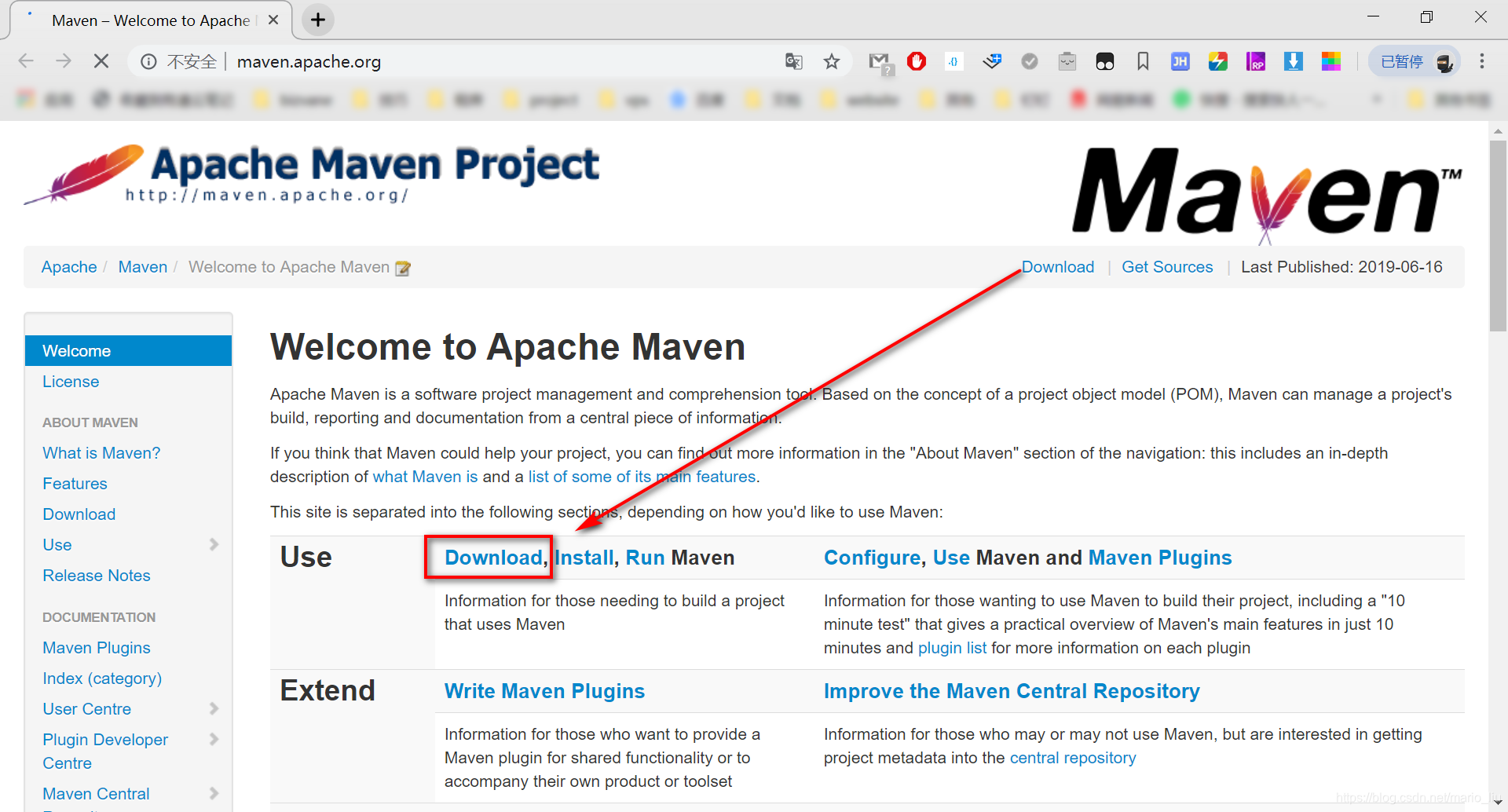The height and width of the screenshot is (812, 1508).
Task: Open the Maven breadcrumb link
Action: coord(143,267)
